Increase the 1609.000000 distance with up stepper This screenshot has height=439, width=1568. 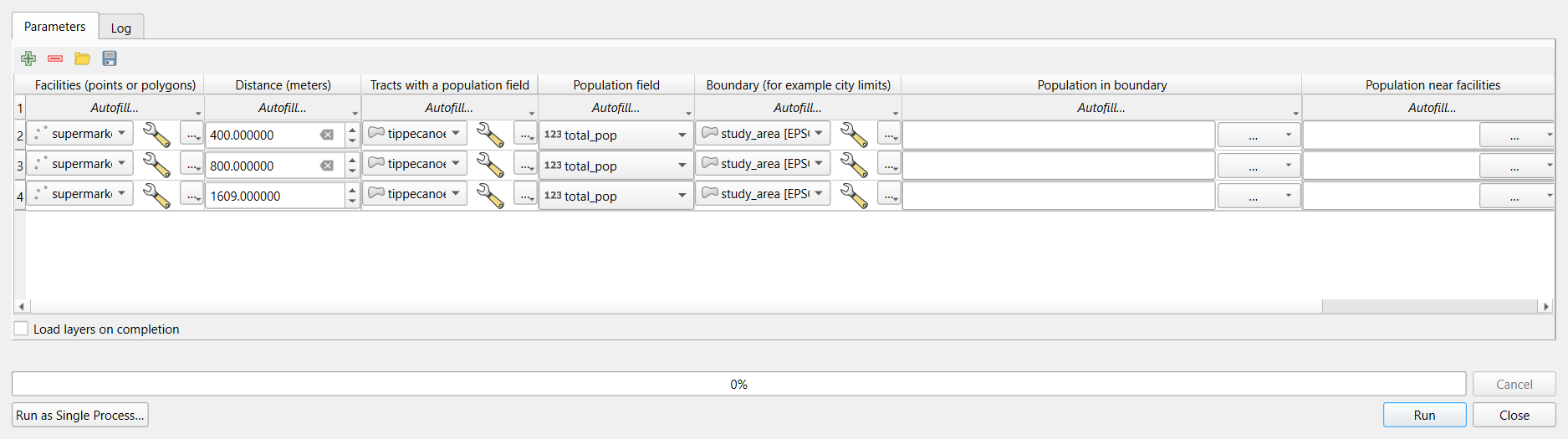point(352,190)
